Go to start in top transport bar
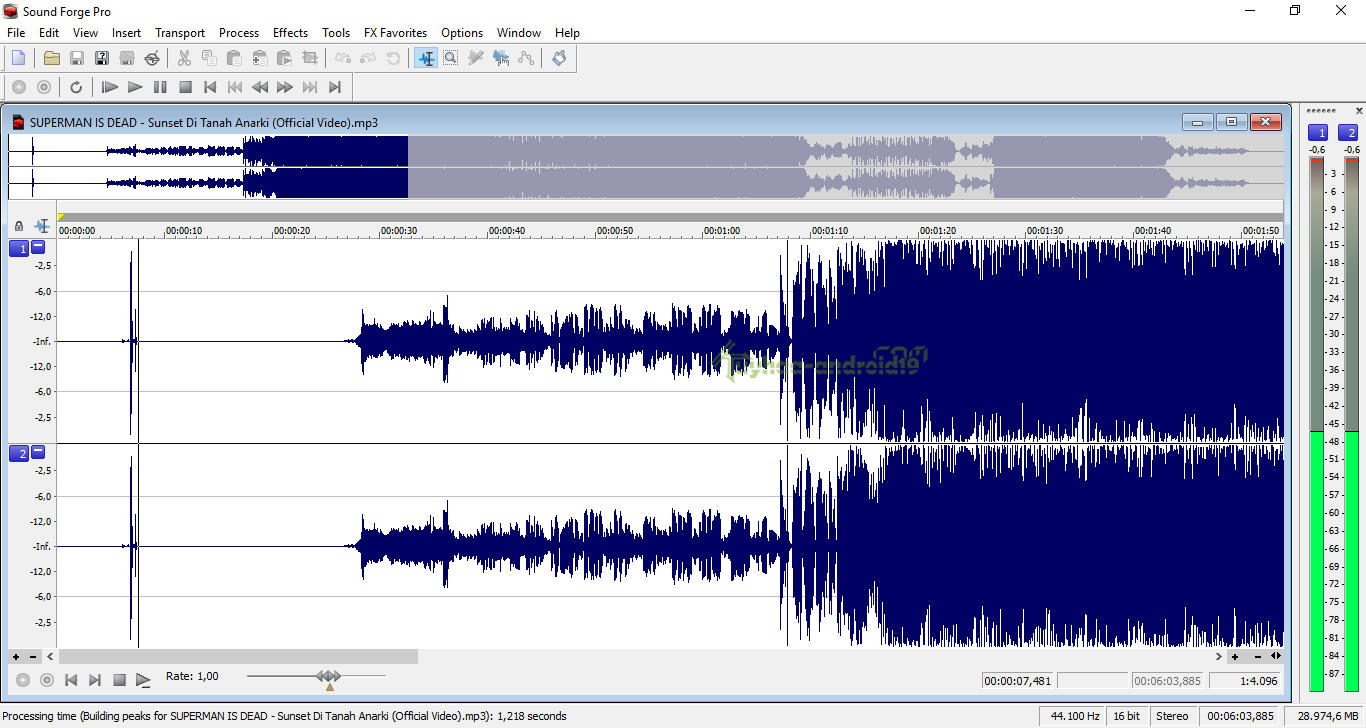1366x728 pixels. coord(210,87)
